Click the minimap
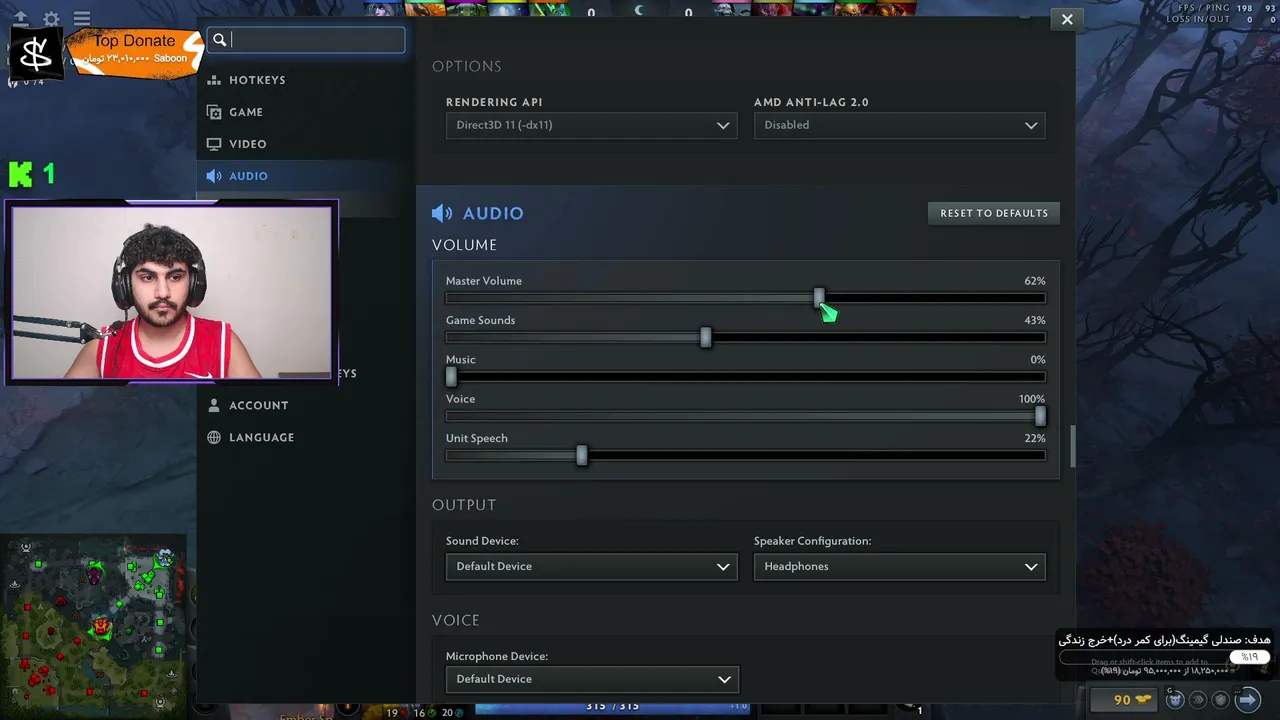1280x720 pixels. pyautogui.click(x=93, y=625)
